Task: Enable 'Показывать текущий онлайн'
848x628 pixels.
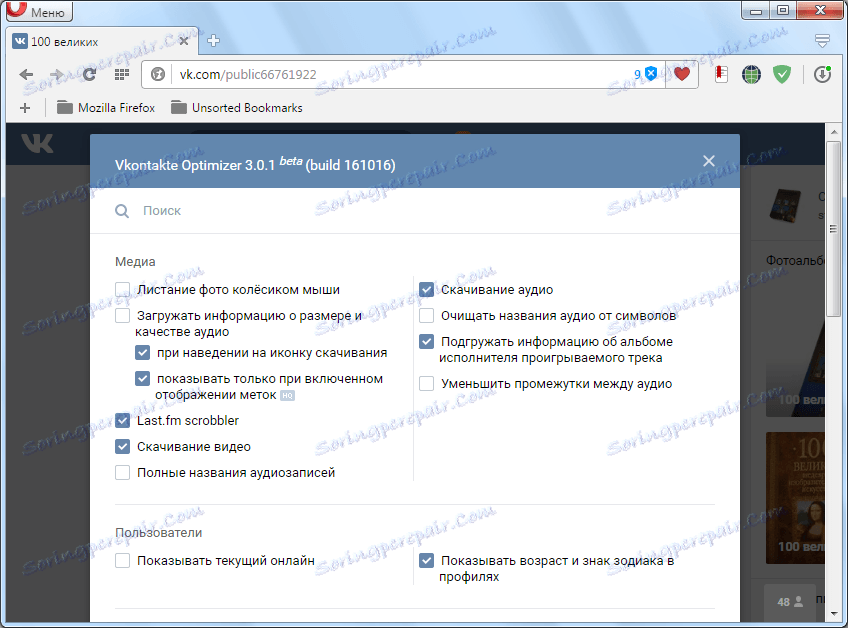Action: pos(123,560)
